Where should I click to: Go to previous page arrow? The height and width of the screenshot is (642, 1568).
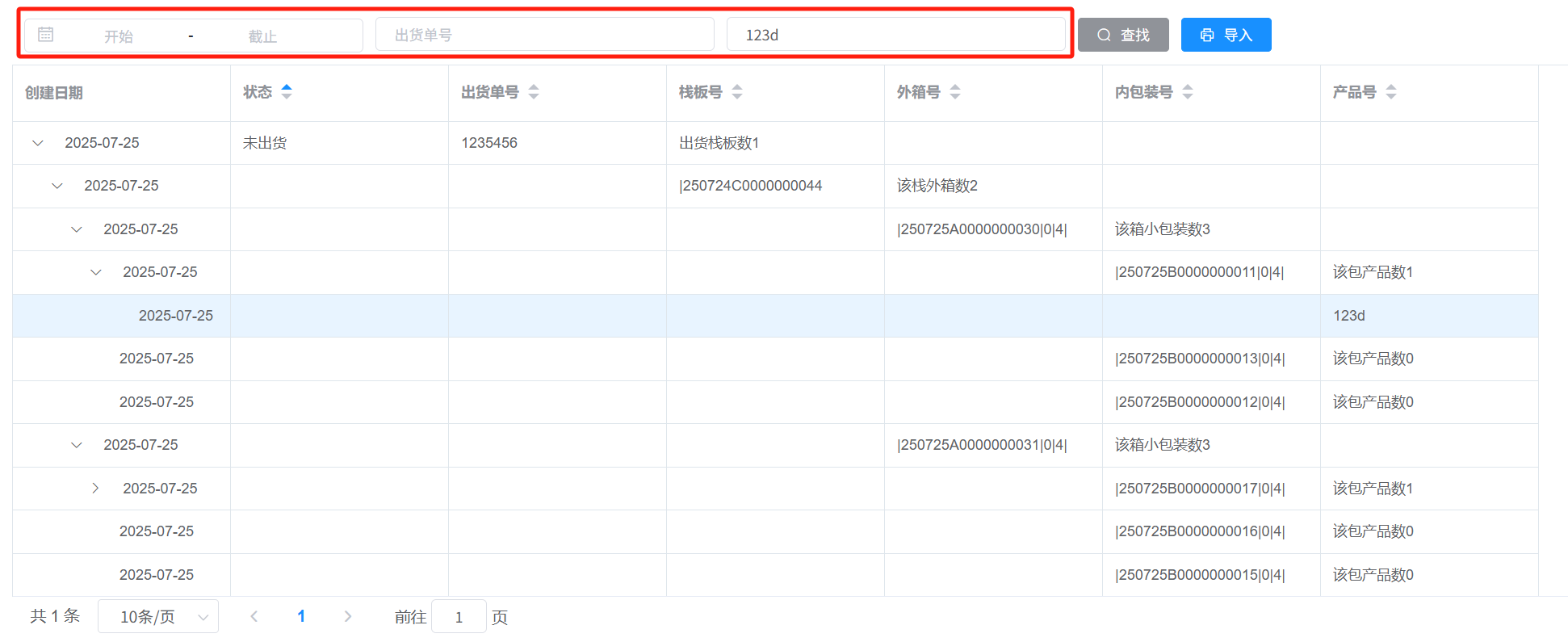(254, 616)
